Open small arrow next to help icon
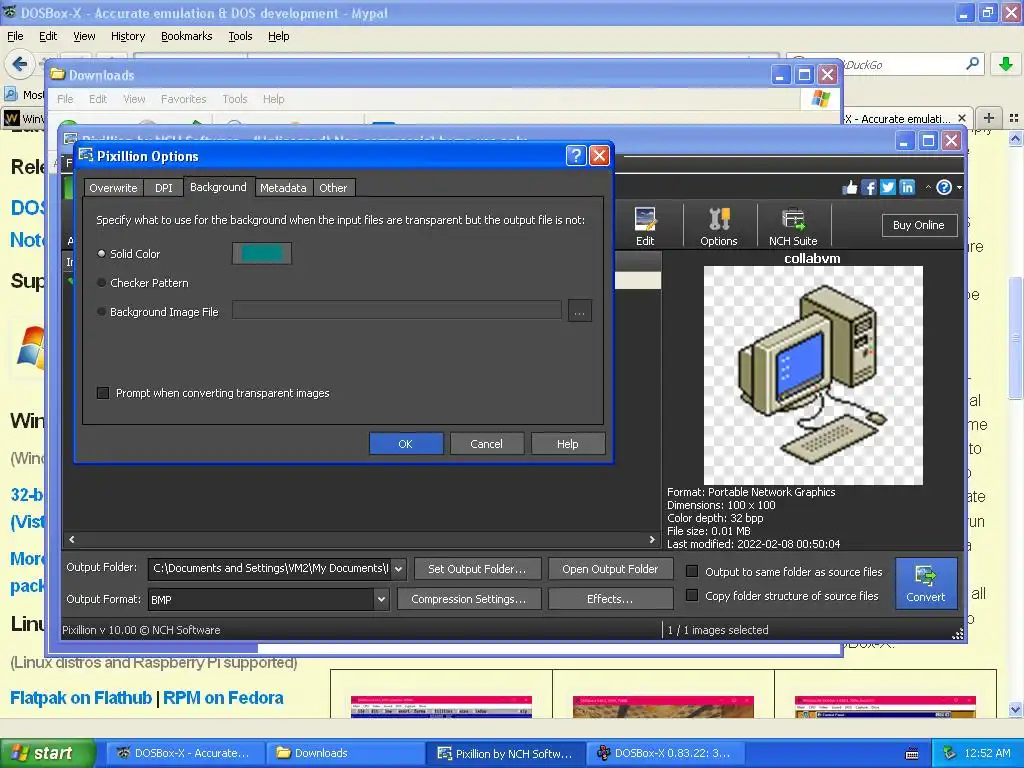Viewport: 1024px width, 768px height. pyautogui.click(x=959, y=188)
